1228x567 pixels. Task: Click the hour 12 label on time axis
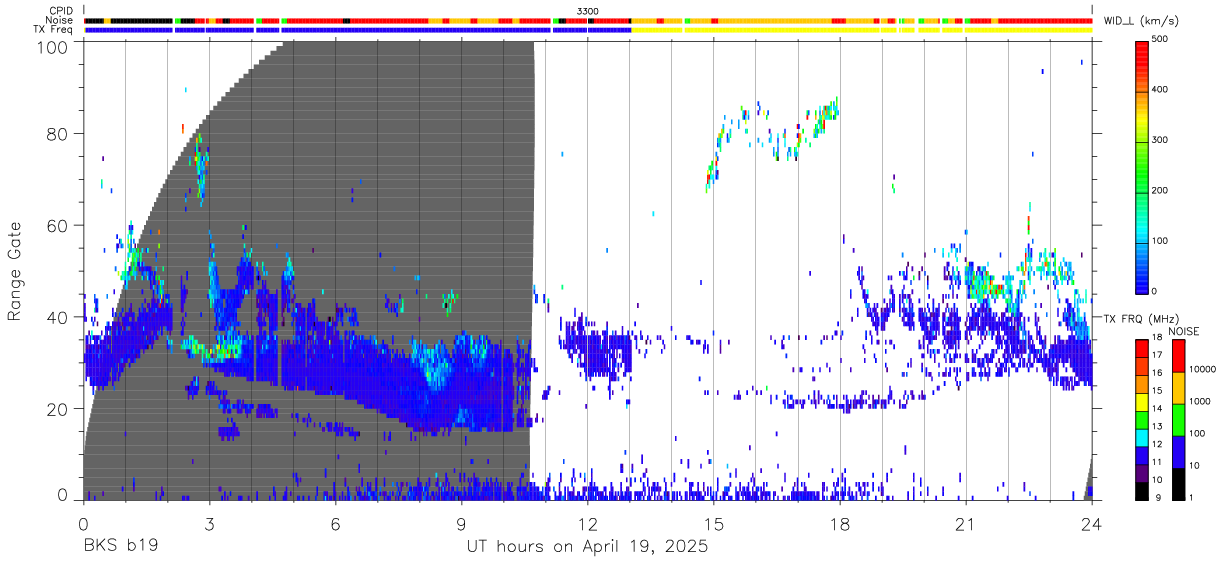[587, 522]
